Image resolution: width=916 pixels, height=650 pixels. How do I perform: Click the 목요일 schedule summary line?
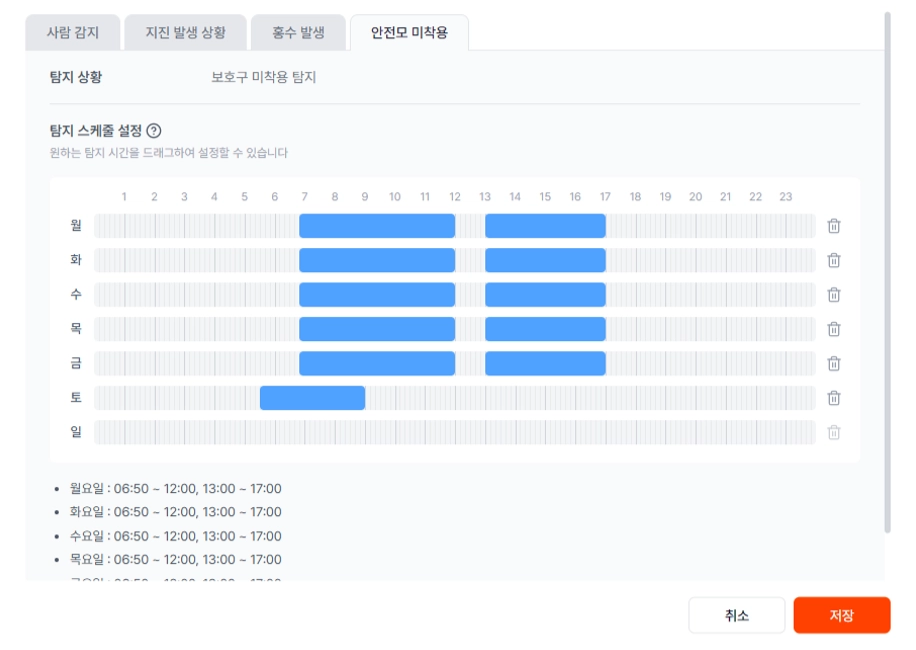[x=175, y=559]
